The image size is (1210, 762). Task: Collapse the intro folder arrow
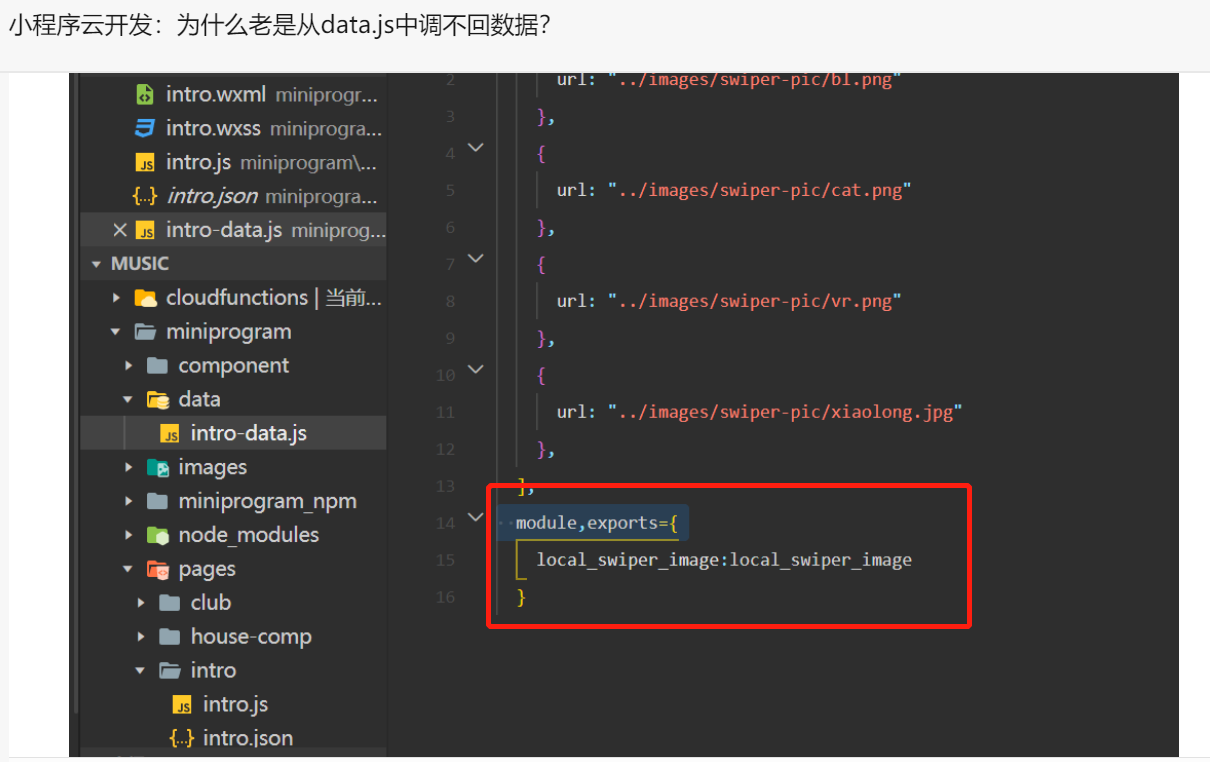tap(140, 670)
